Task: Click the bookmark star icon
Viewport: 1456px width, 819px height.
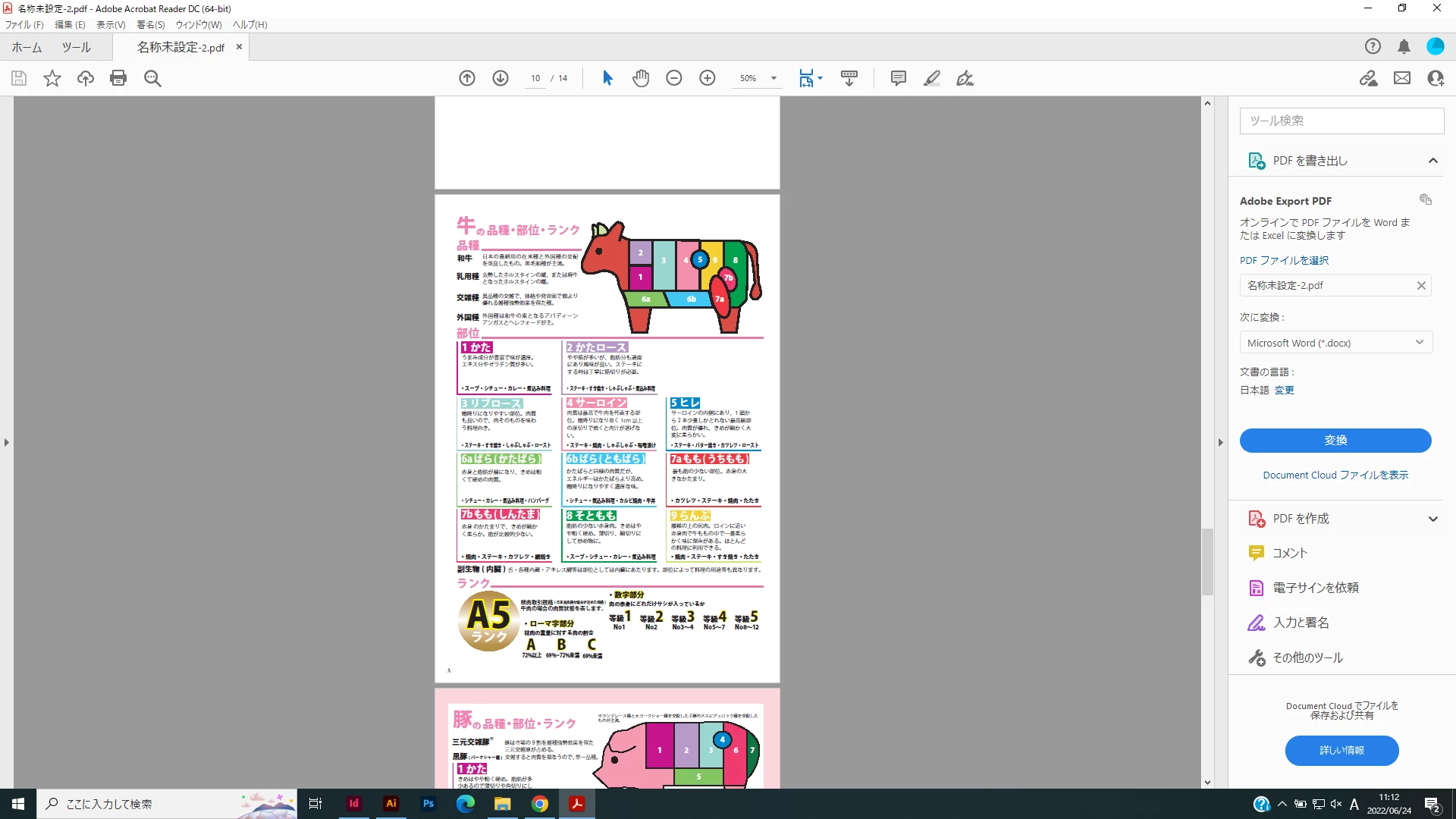Action: click(52, 78)
